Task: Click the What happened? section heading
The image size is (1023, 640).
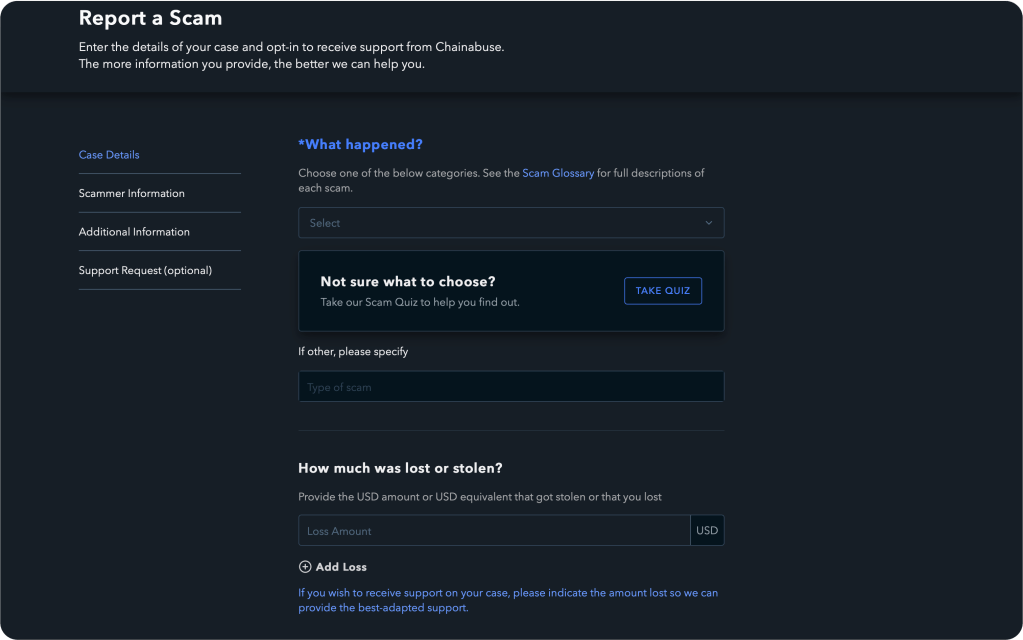Action: coord(361,145)
